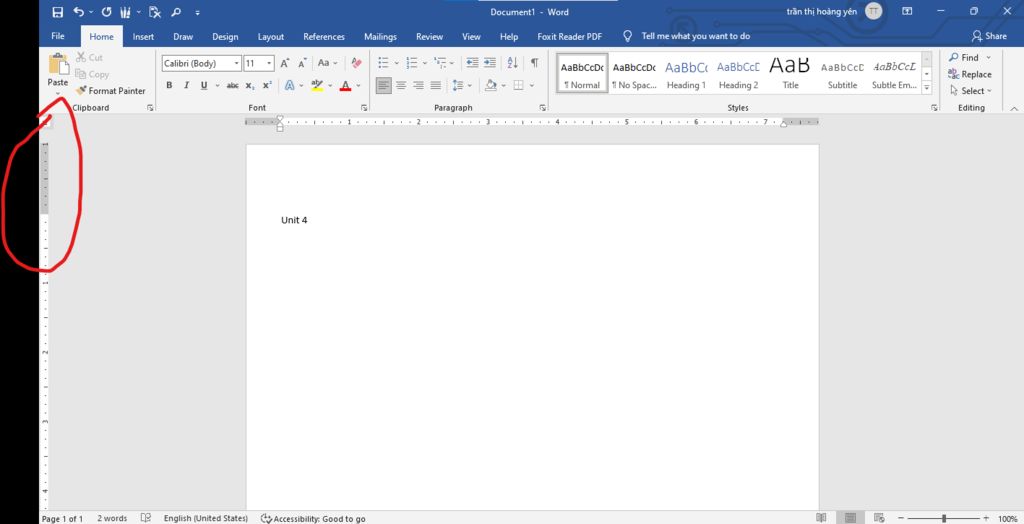Viewport: 1024px width, 524px height.
Task: Open the font size dropdown
Action: (269, 63)
